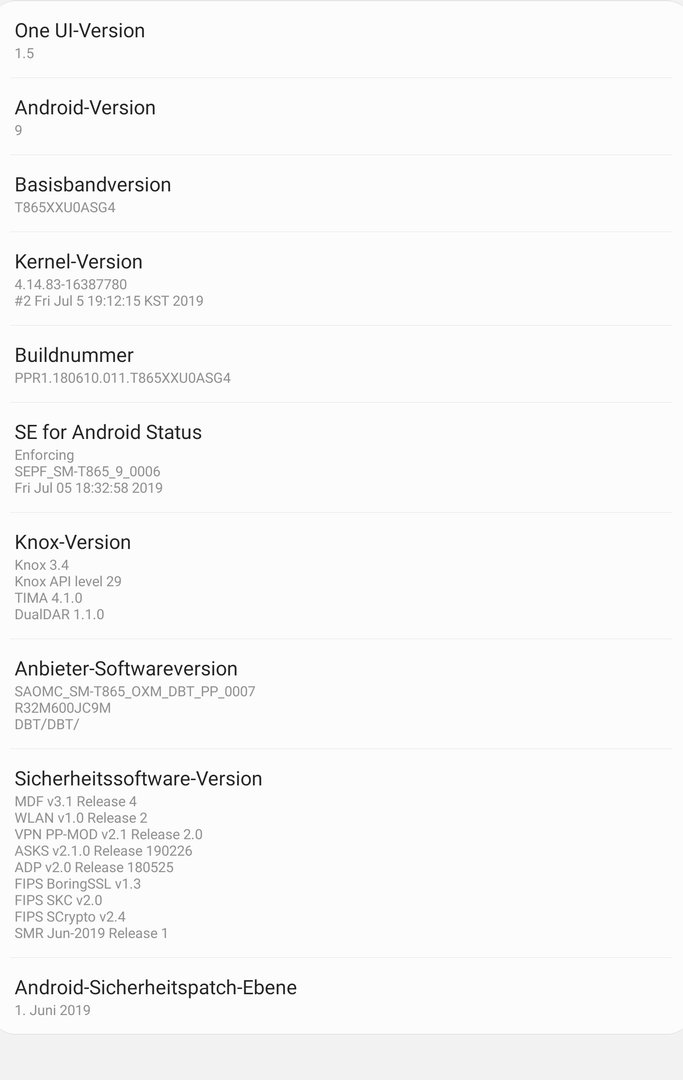
Task: Select the SE for Android Status heading
Action: [x=108, y=433]
